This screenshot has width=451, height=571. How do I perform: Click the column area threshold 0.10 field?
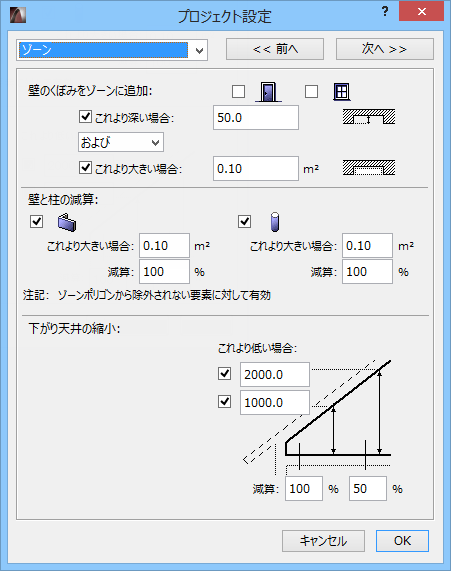[367, 246]
